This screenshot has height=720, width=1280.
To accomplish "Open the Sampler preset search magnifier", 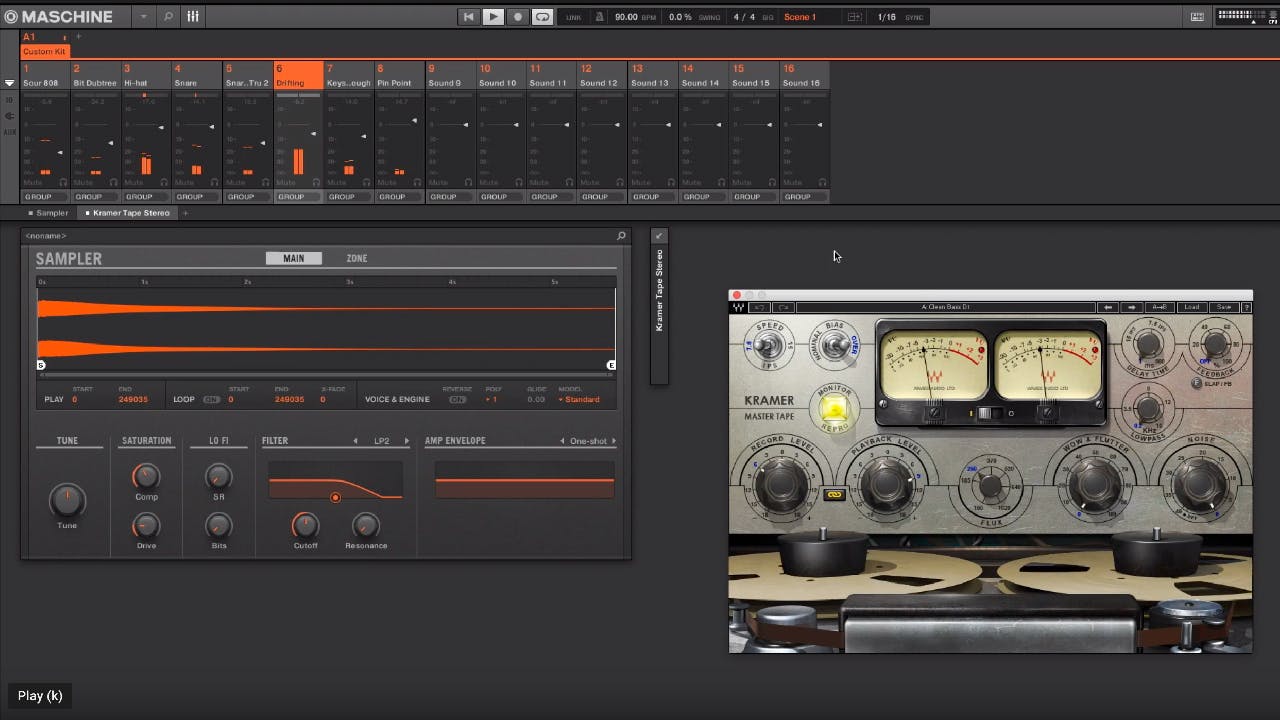I will [621, 236].
